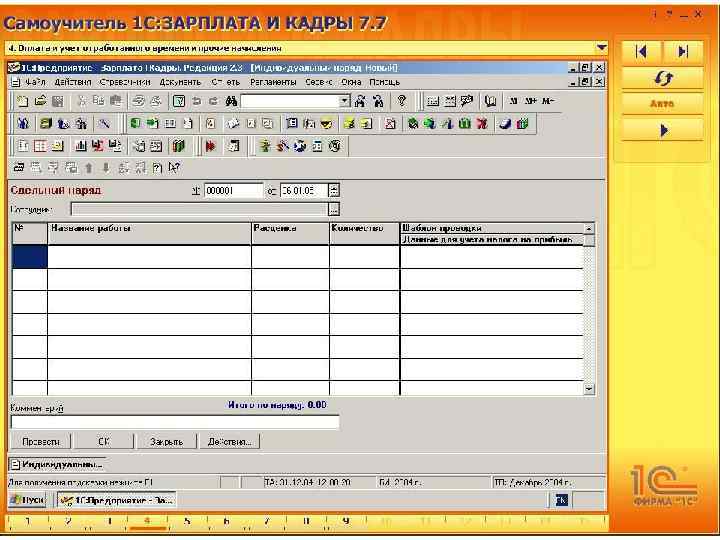The height and width of the screenshot is (540, 720).
Task: Click the OK button
Action: point(104,442)
